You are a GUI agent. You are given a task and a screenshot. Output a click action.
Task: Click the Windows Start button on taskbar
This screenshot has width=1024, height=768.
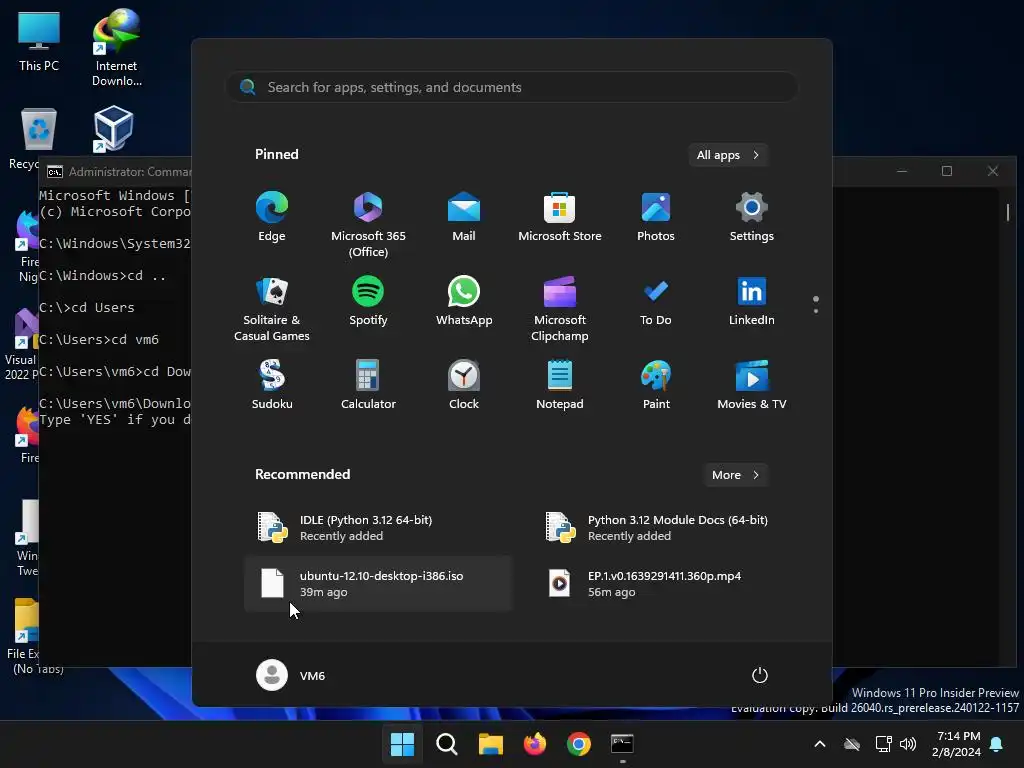pyautogui.click(x=402, y=743)
